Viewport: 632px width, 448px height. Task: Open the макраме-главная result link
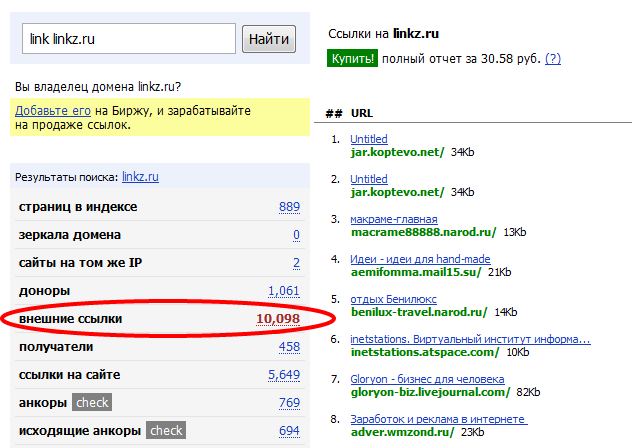(x=394, y=219)
